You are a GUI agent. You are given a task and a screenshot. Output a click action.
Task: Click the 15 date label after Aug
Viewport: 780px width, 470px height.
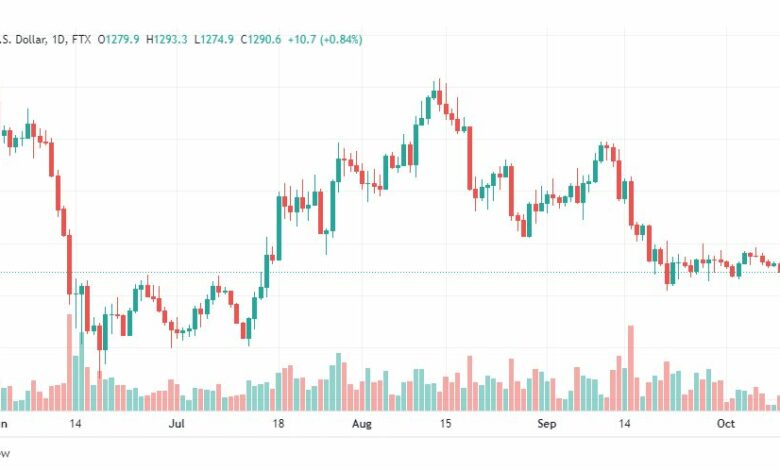point(445,424)
